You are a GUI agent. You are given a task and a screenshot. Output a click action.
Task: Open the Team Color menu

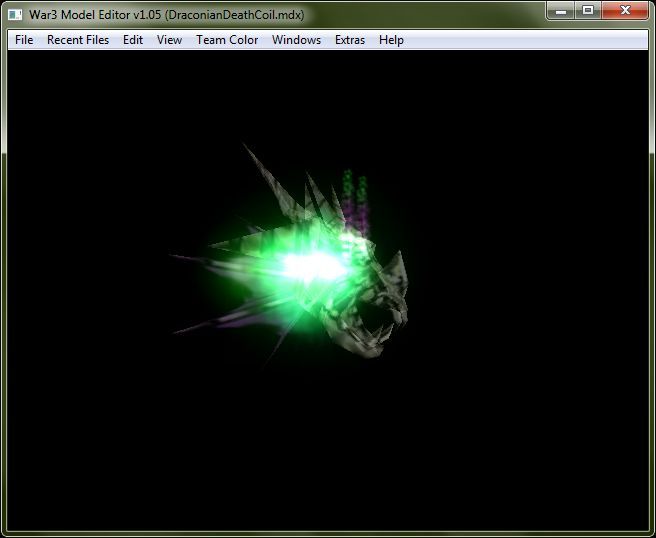pos(227,40)
